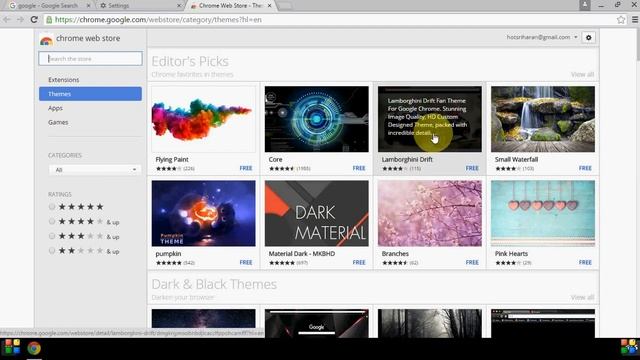
Task: Select the 5 stars rating filter
Action: 52,207
